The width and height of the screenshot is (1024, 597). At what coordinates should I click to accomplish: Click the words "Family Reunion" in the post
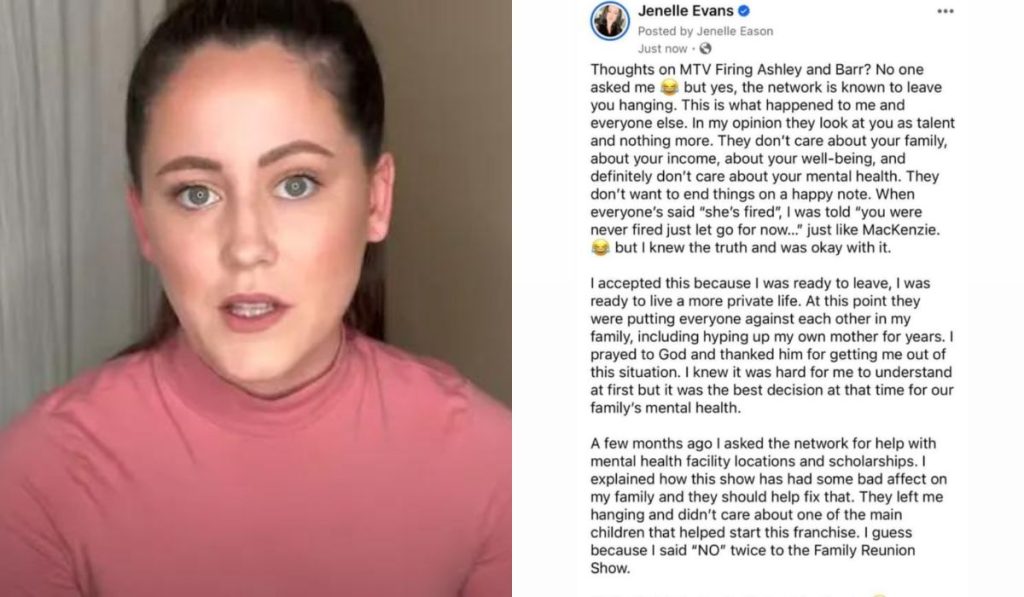867,550
